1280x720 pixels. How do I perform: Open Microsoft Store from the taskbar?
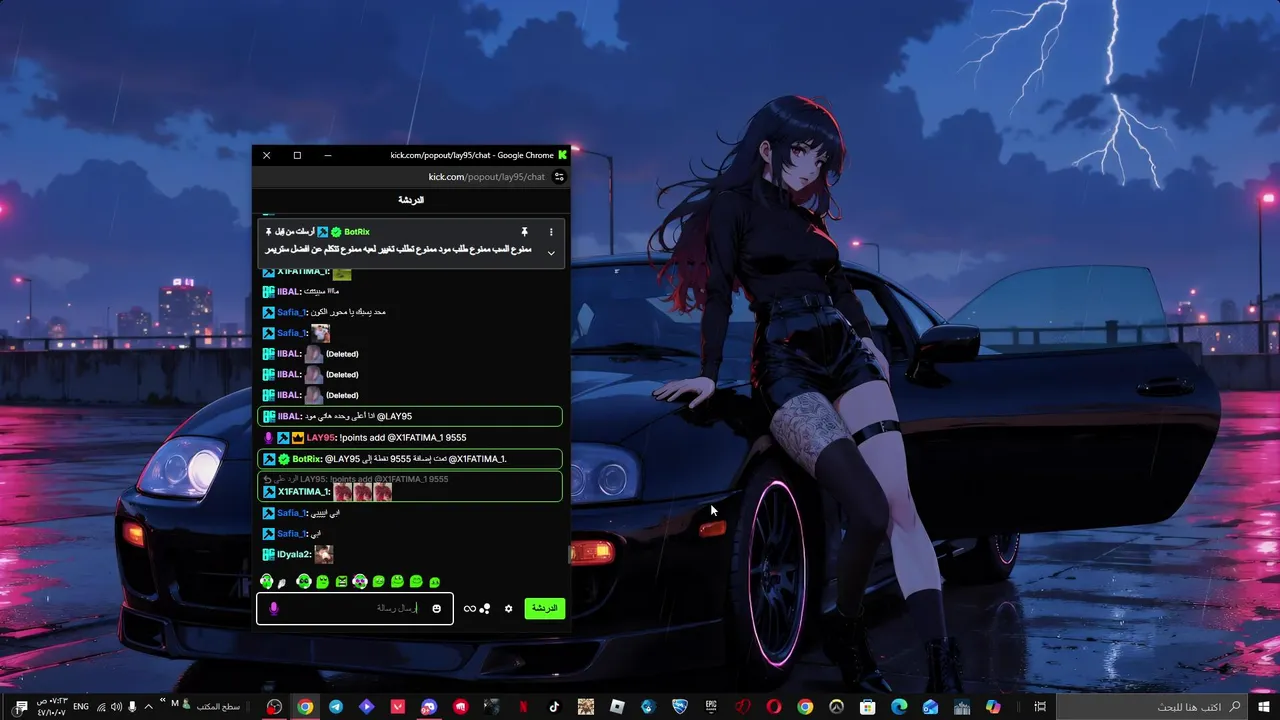868,707
